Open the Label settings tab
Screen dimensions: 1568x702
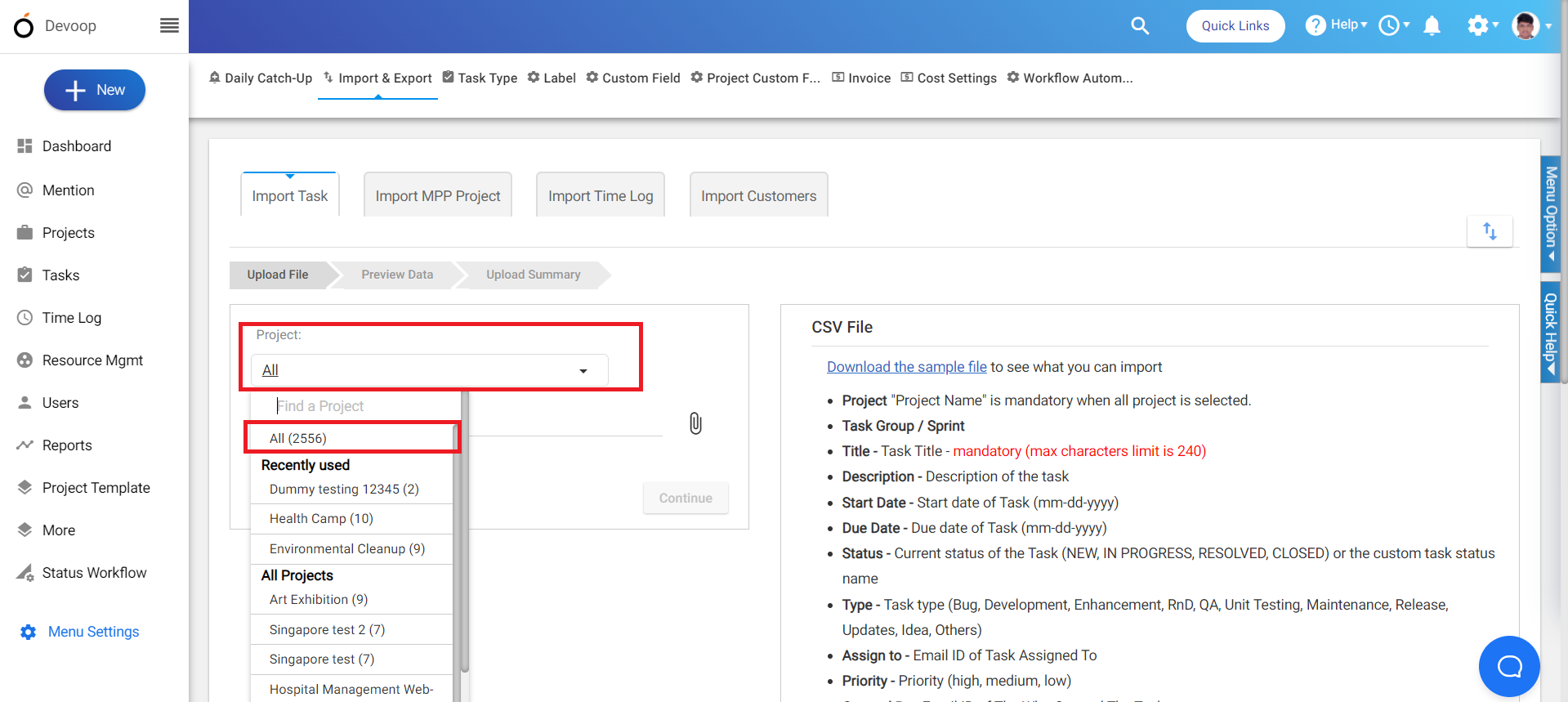pos(552,78)
